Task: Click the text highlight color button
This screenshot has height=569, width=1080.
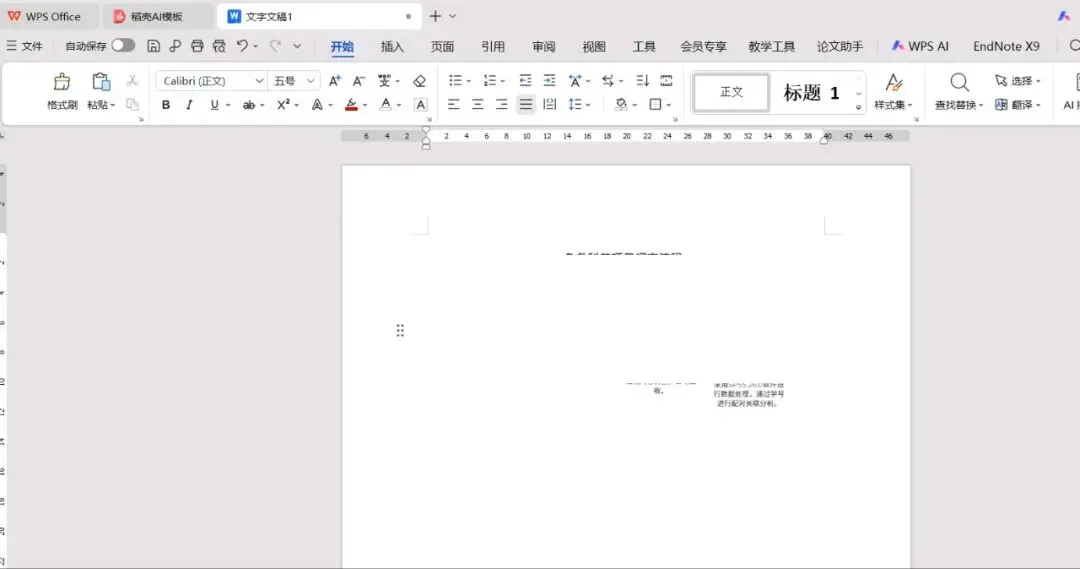Action: [x=351, y=105]
